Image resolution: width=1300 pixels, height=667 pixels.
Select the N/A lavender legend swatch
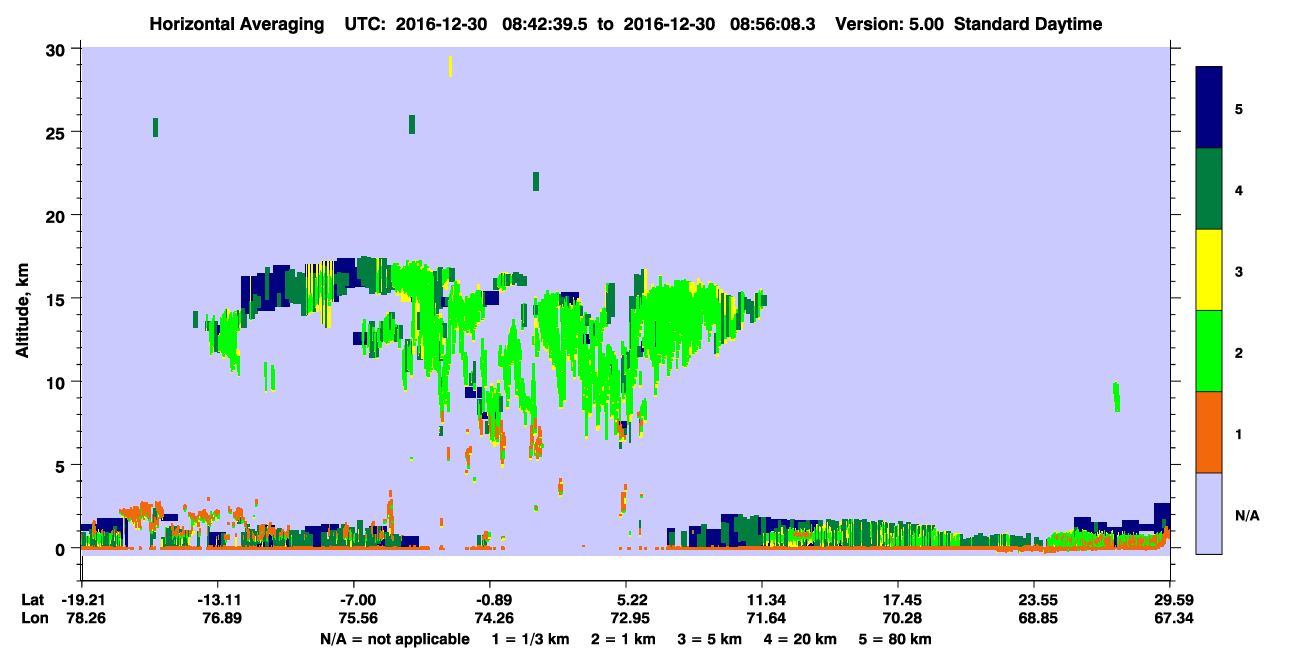point(1209,513)
